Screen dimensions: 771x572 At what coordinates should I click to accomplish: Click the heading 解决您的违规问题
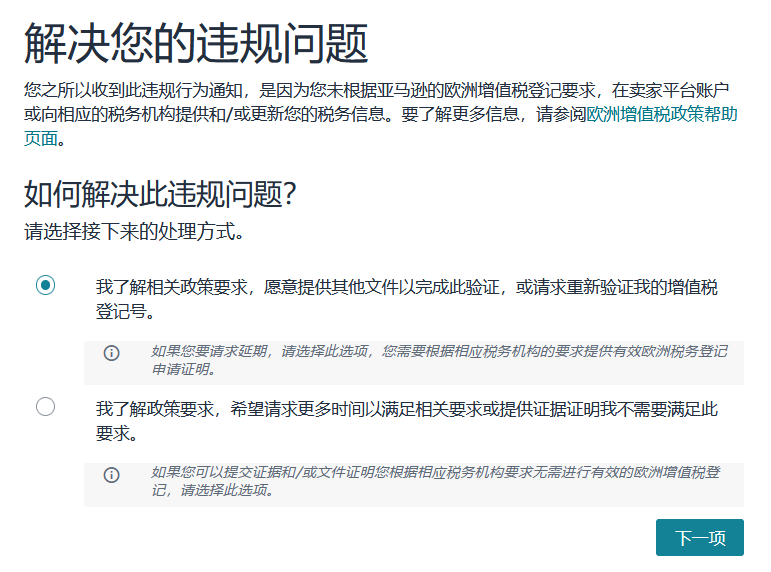pos(196,44)
